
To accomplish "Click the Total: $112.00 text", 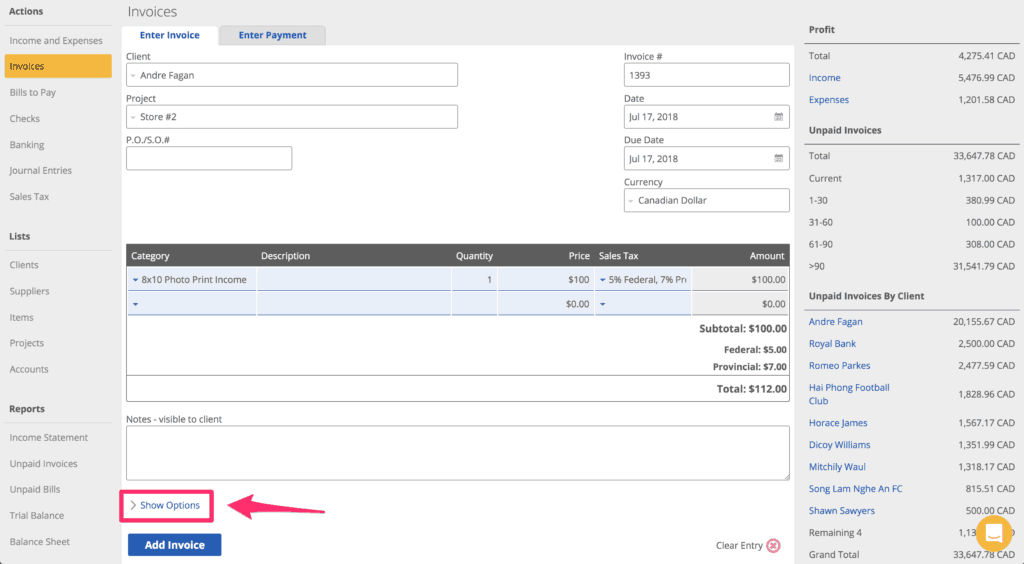I will click(x=752, y=389).
